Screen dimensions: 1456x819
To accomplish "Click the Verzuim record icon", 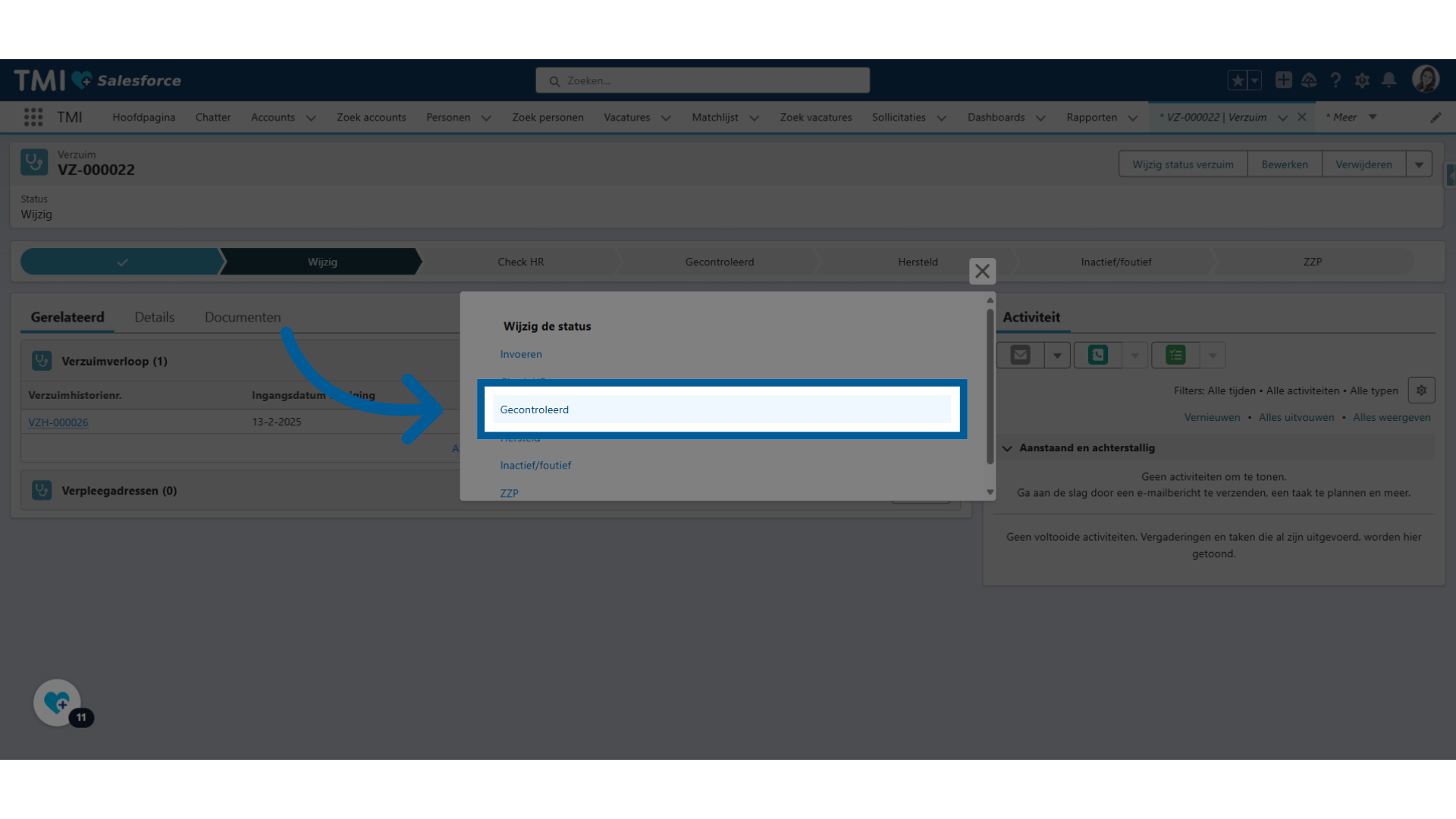I will (34, 162).
